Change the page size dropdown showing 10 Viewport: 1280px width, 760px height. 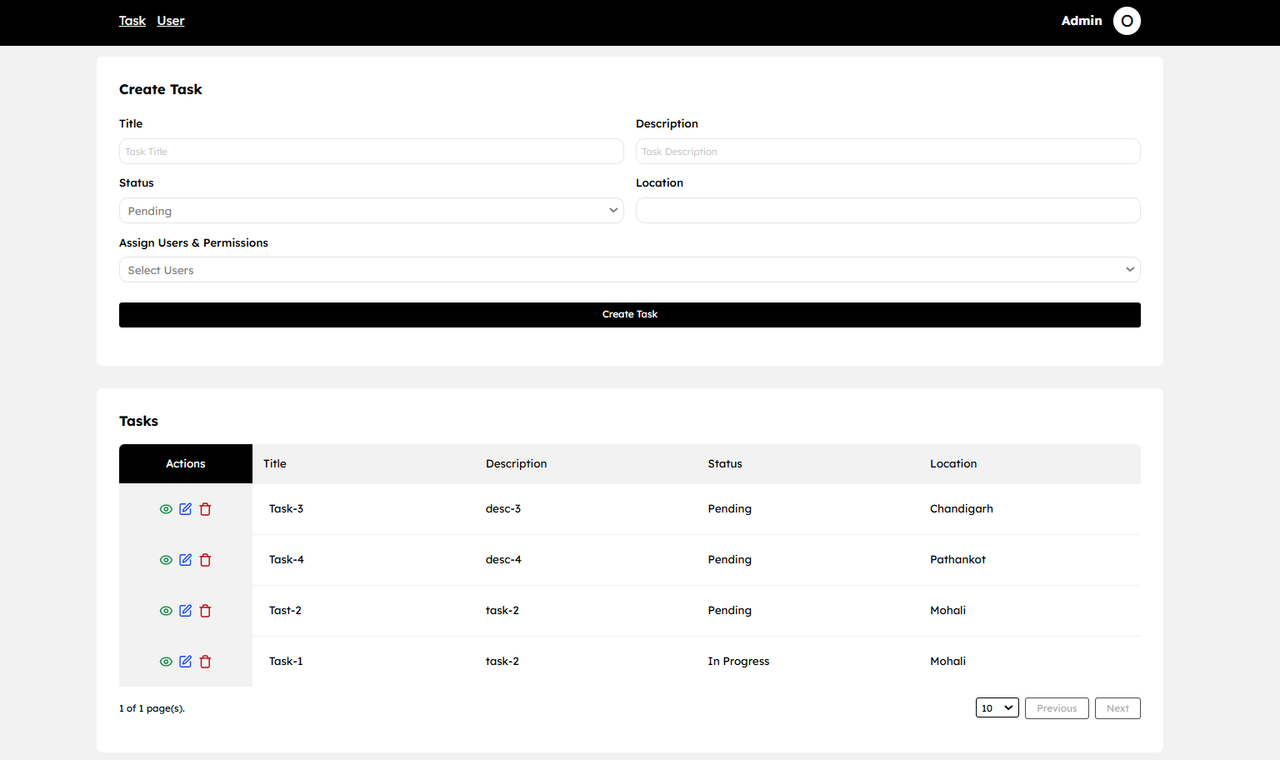click(x=997, y=708)
